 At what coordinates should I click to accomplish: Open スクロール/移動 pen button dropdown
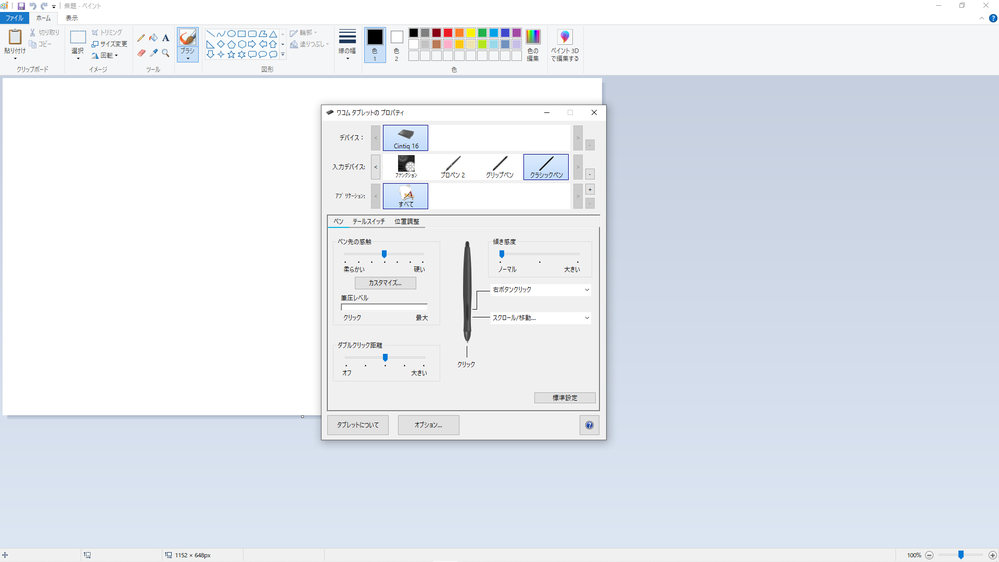[x=540, y=318]
